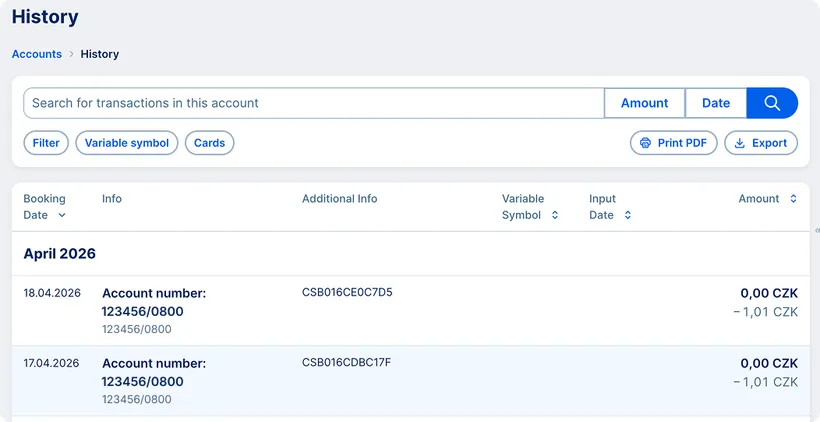Go to Accounts breadcrumb link

coord(37,54)
